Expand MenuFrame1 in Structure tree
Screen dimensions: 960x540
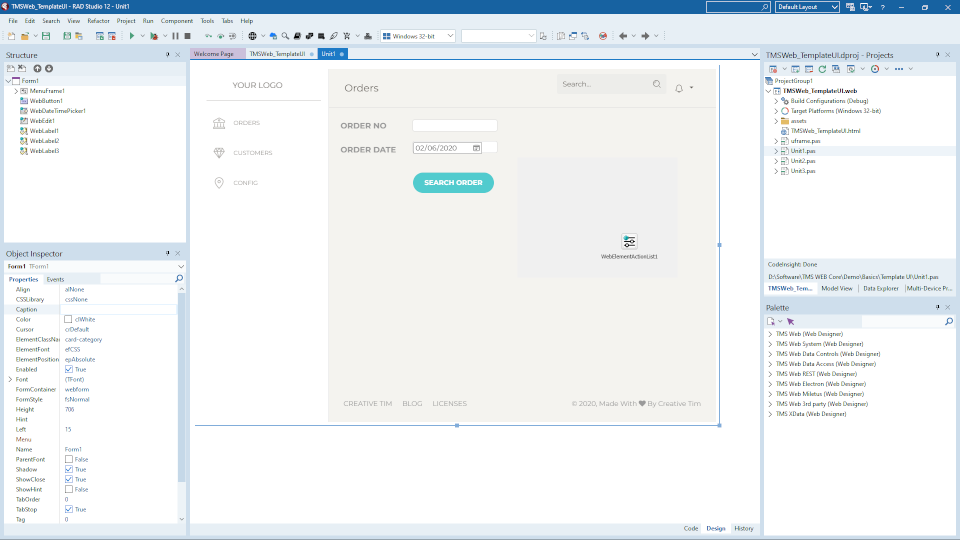(17, 91)
